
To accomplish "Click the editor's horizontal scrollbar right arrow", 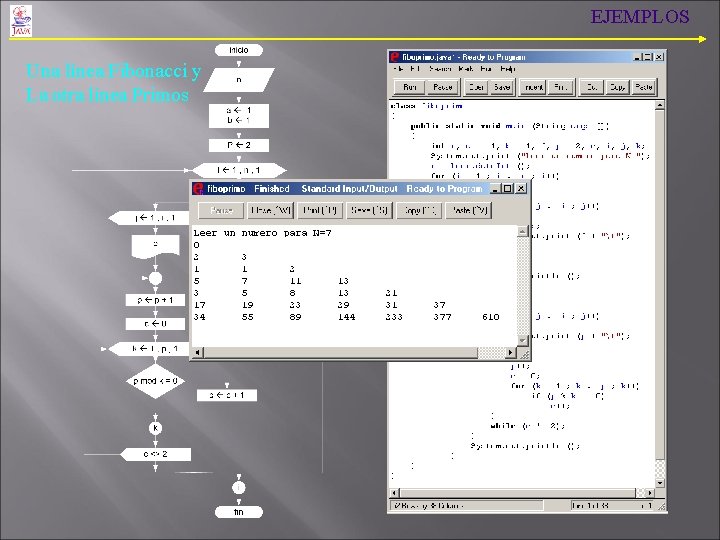I will tap(650, 493).
